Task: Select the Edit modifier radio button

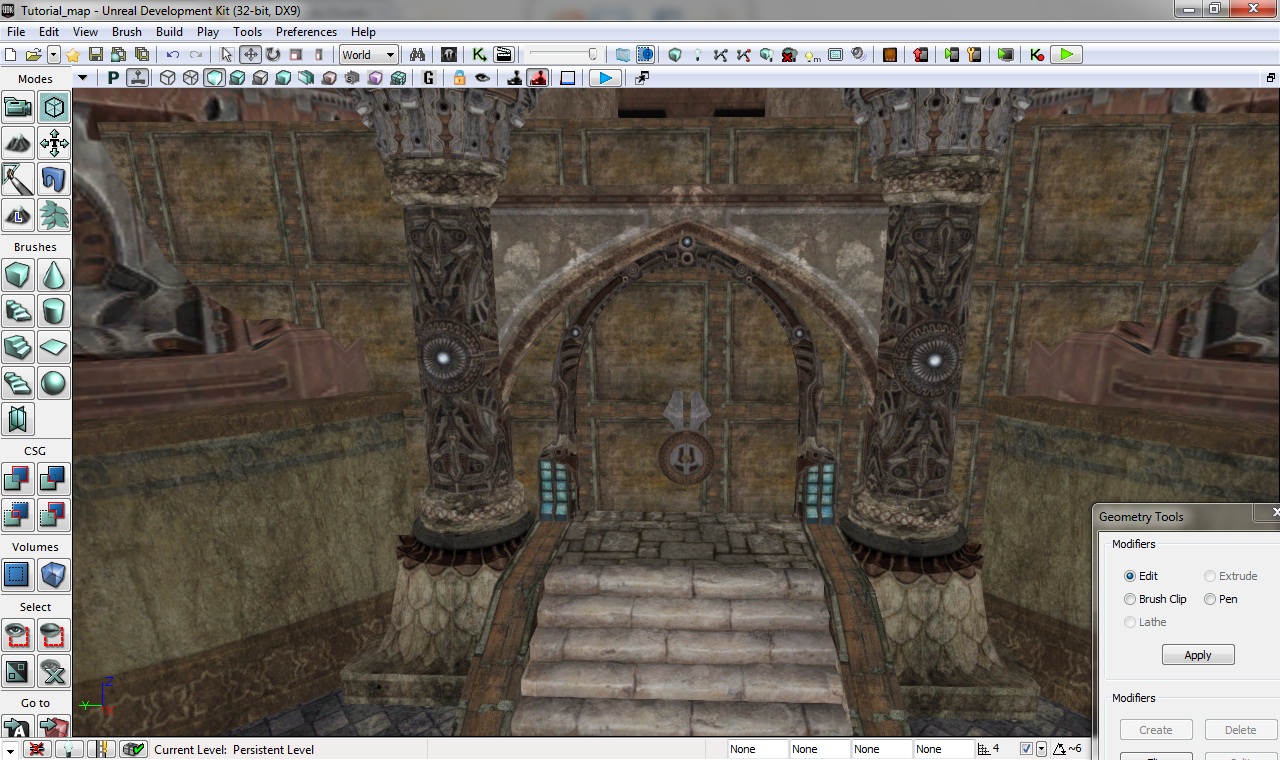Action: [1130, 576]
